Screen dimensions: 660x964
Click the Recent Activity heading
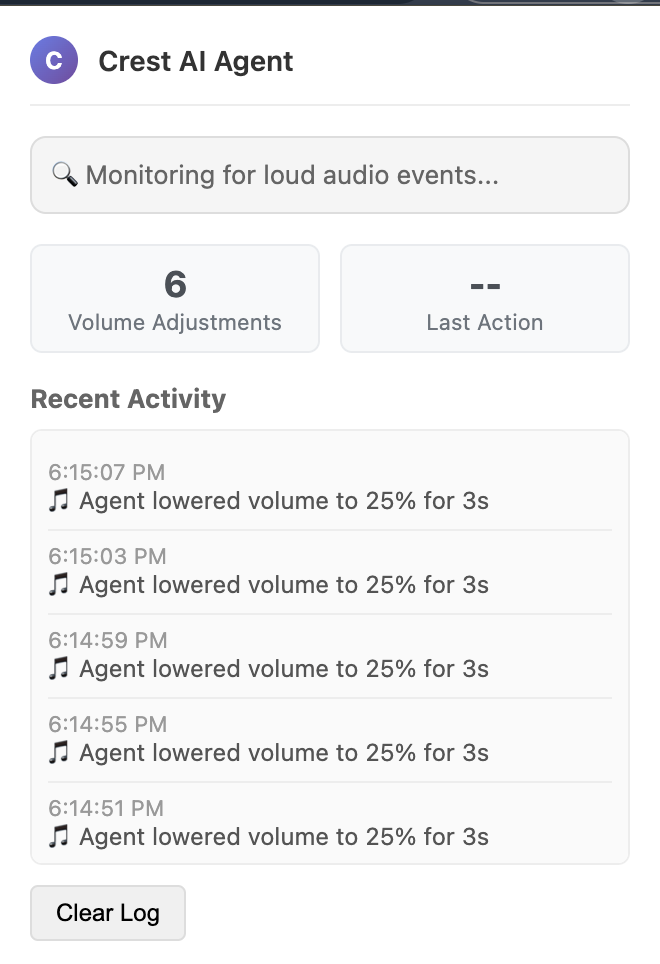[x=128, y=399]
